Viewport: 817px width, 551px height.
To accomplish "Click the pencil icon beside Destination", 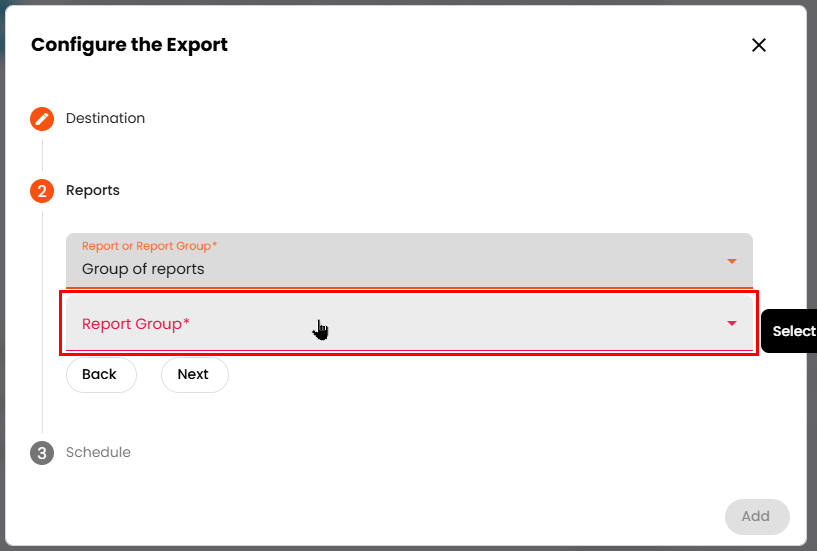I will click(42, 119).
